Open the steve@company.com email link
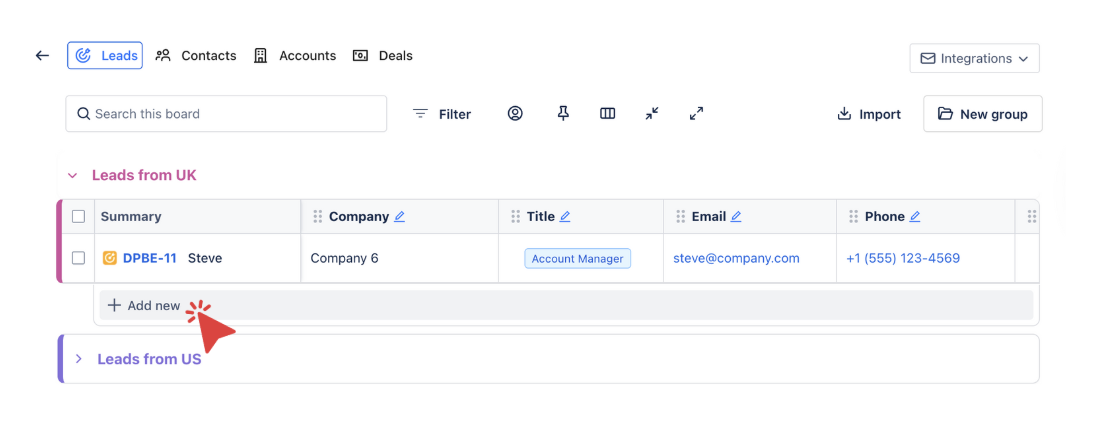 (736, 259)
